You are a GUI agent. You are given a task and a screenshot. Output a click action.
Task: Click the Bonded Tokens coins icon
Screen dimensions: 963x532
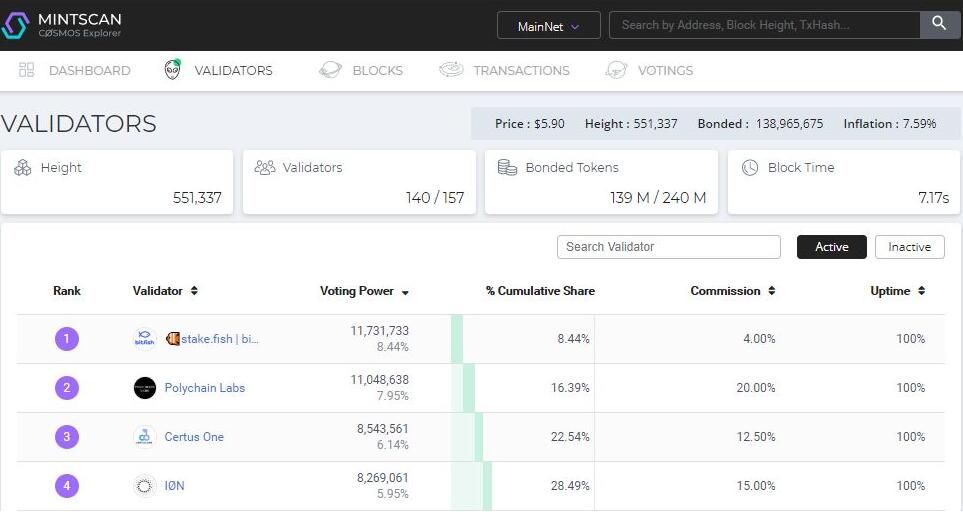(x=507, y=167)
